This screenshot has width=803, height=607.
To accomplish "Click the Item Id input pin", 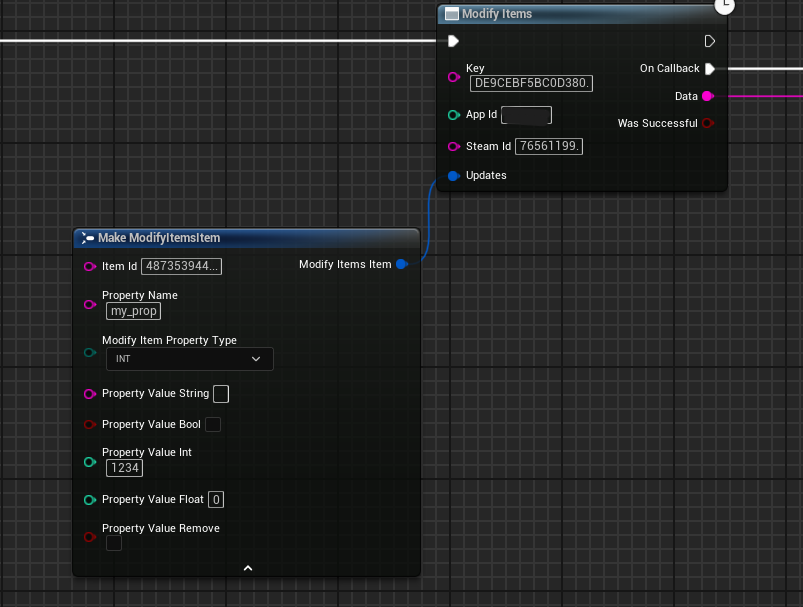I will (x=90, y=266).
